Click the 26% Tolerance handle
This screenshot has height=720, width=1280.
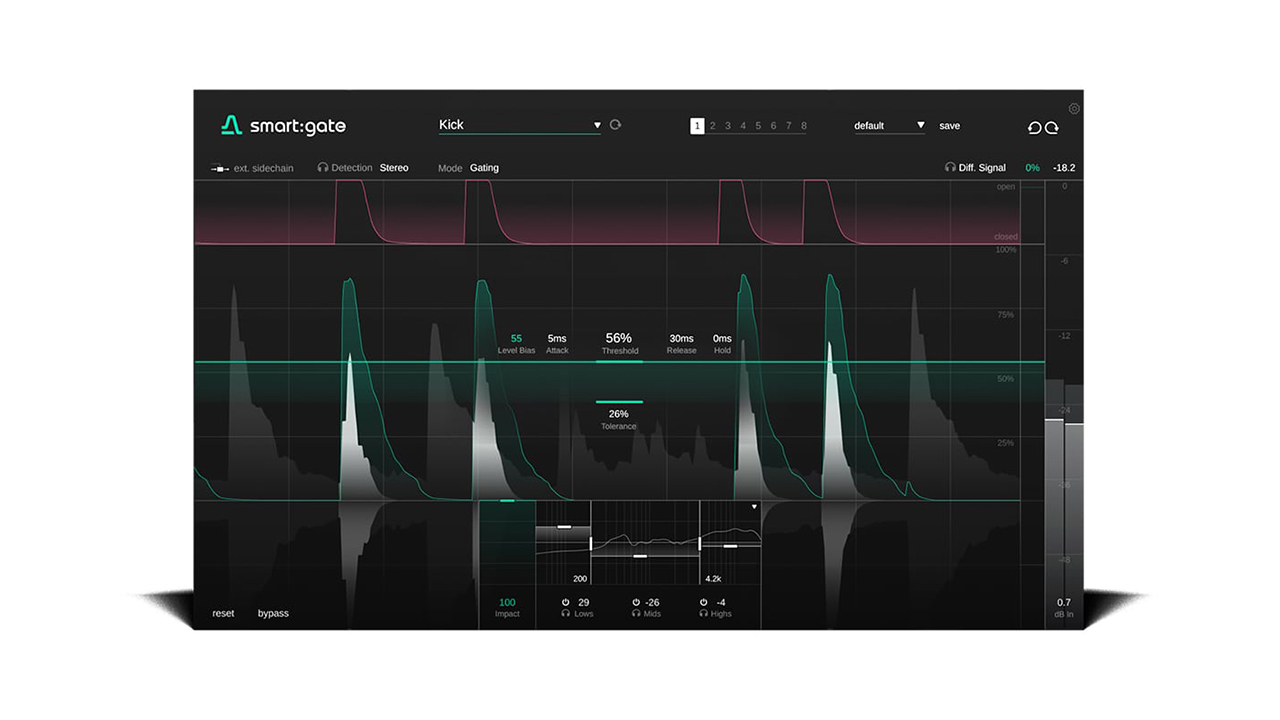619,401
